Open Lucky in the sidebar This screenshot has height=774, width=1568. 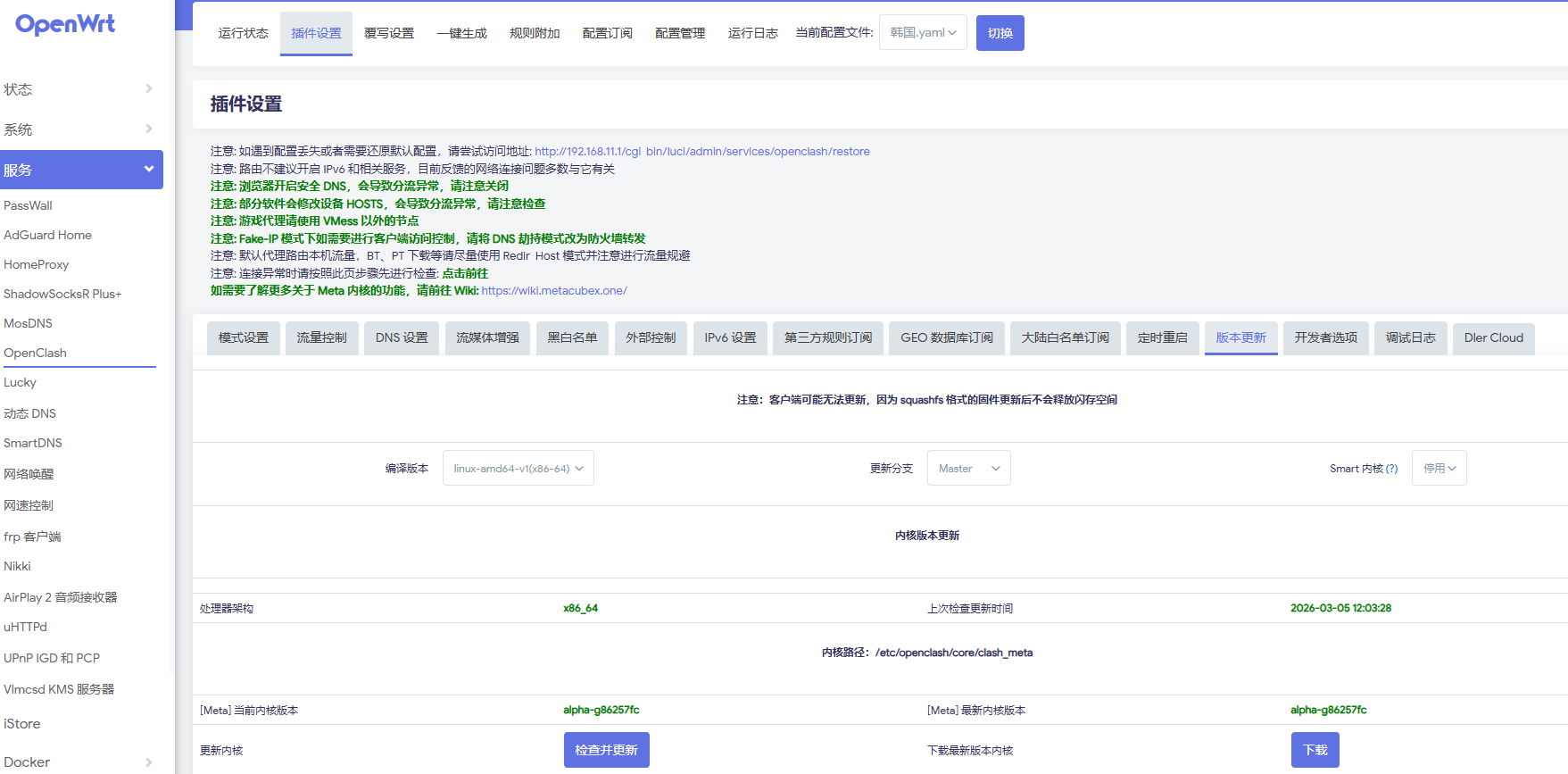pos(20,382)
